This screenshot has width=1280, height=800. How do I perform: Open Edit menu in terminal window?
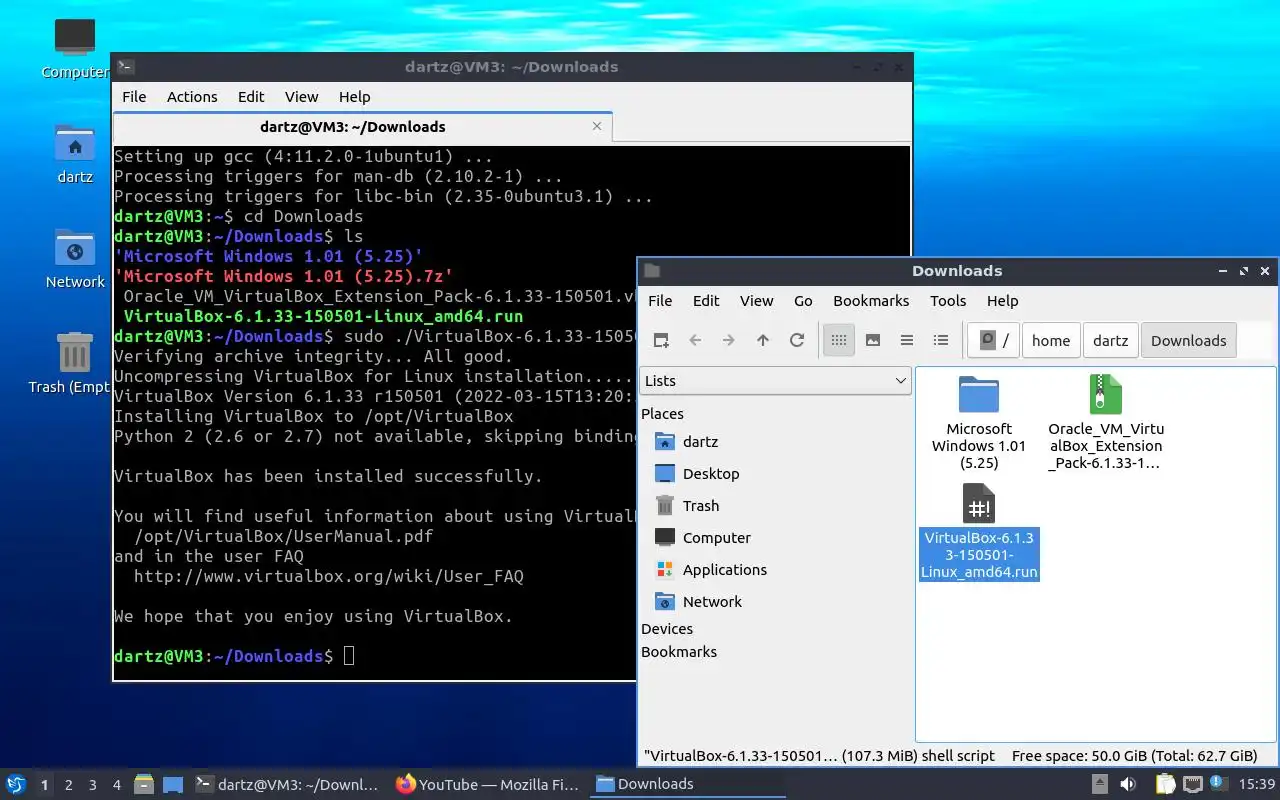point(251,97)
